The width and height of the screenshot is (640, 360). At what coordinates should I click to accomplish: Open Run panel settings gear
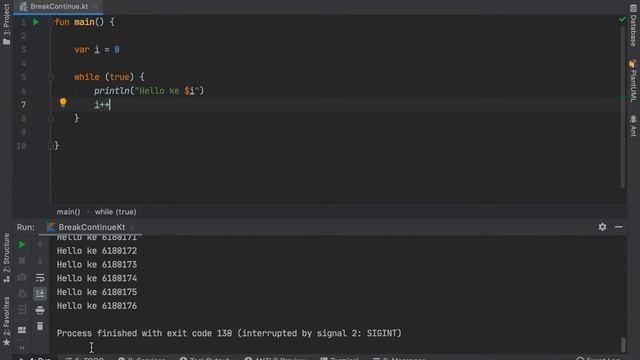point(602,227)
